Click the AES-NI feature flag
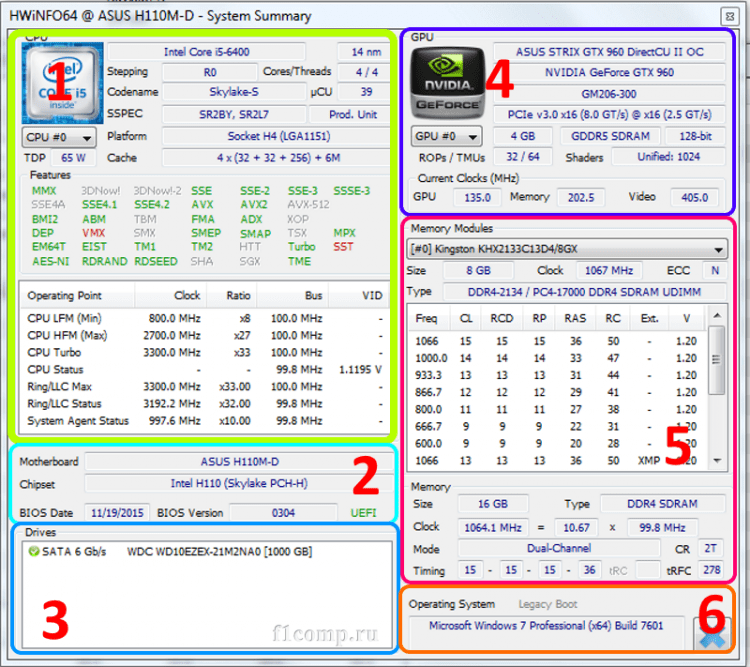The image size is (750, 667). 51,262
